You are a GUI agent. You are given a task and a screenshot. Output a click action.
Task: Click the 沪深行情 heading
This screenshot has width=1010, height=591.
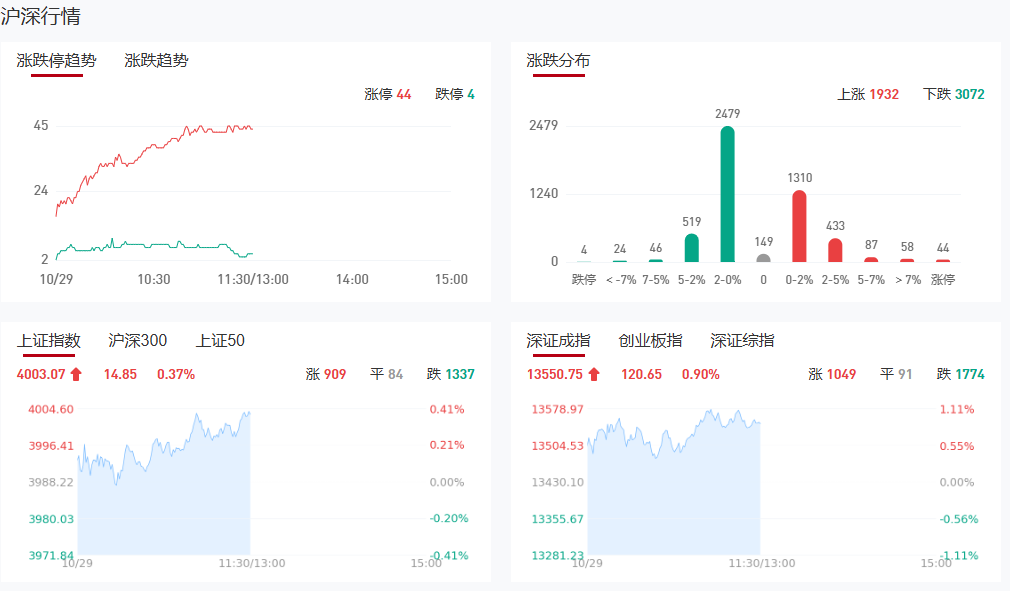tap(41, 17)
